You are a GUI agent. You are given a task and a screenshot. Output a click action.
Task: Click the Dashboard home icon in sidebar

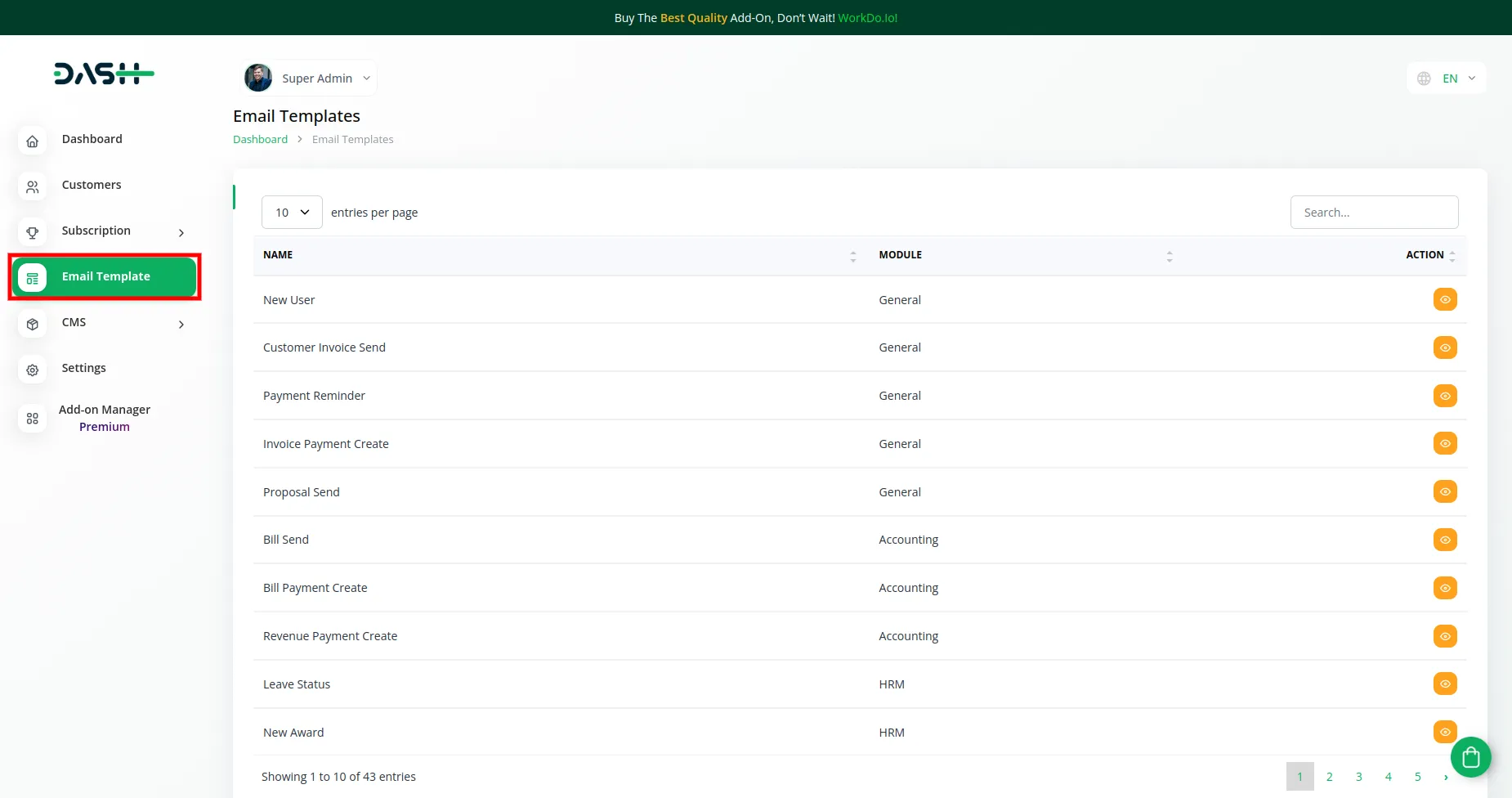(32, 141)
